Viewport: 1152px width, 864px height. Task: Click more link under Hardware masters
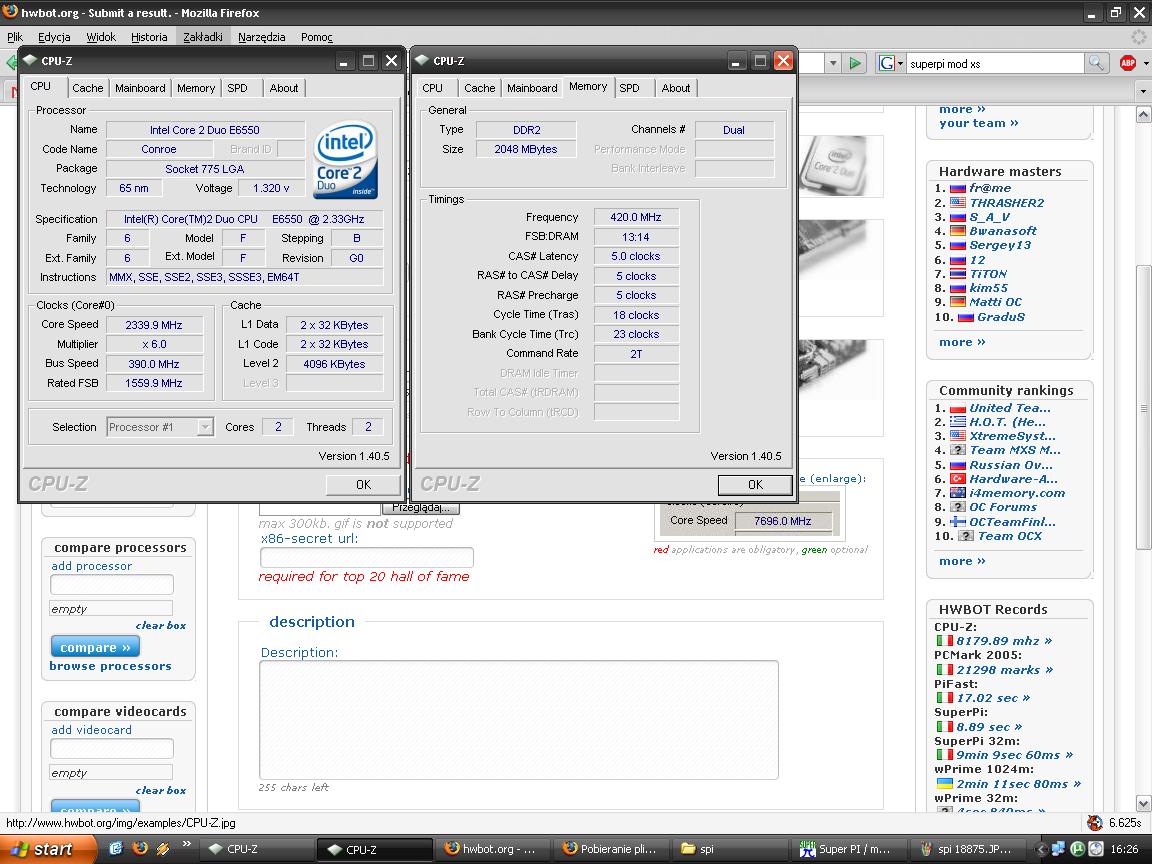tap(962, 342)
